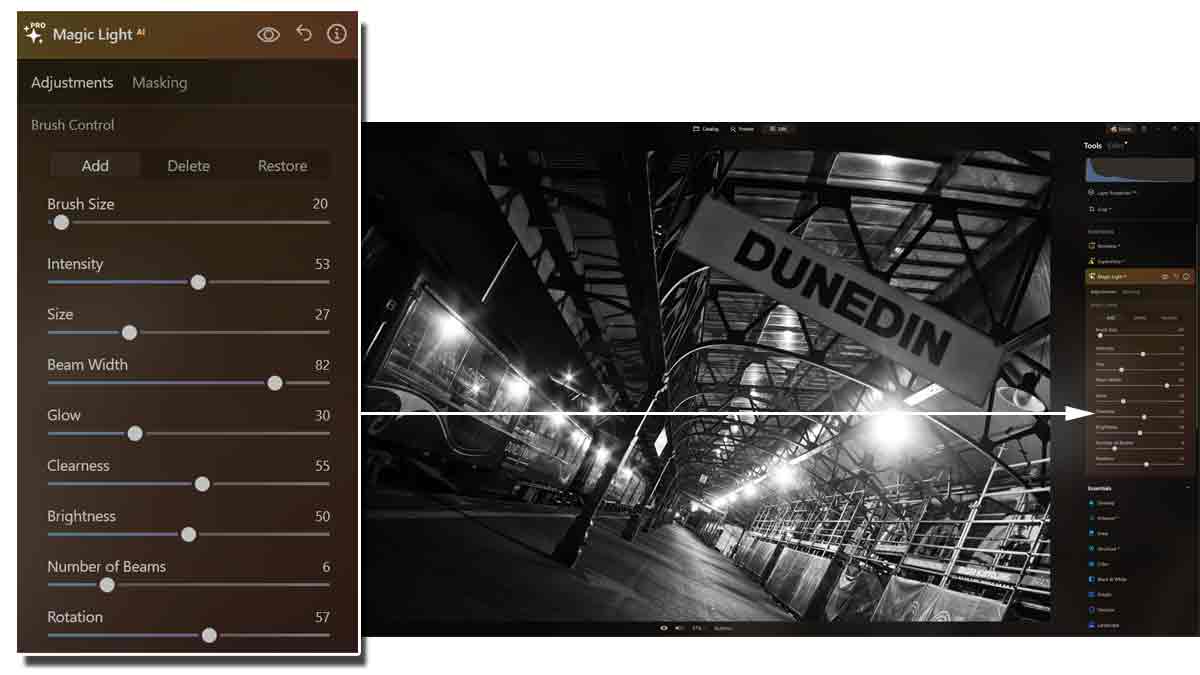Toggle the before/after eye icon below the photo
Image resolution: width=1200 pixels, height=675 pixels.
[x=663, y=628]
